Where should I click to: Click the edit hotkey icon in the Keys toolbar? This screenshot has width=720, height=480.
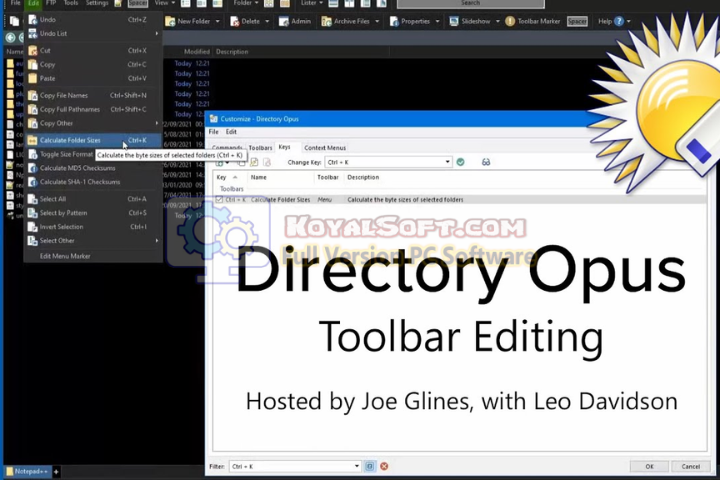pos(254,162)
